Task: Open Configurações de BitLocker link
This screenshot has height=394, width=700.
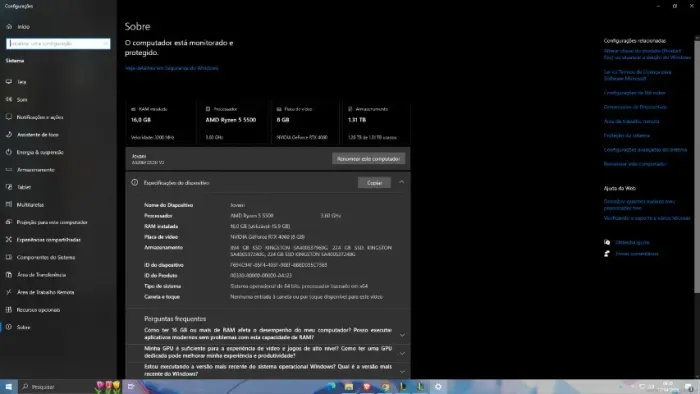Action: tap(634, 93)
